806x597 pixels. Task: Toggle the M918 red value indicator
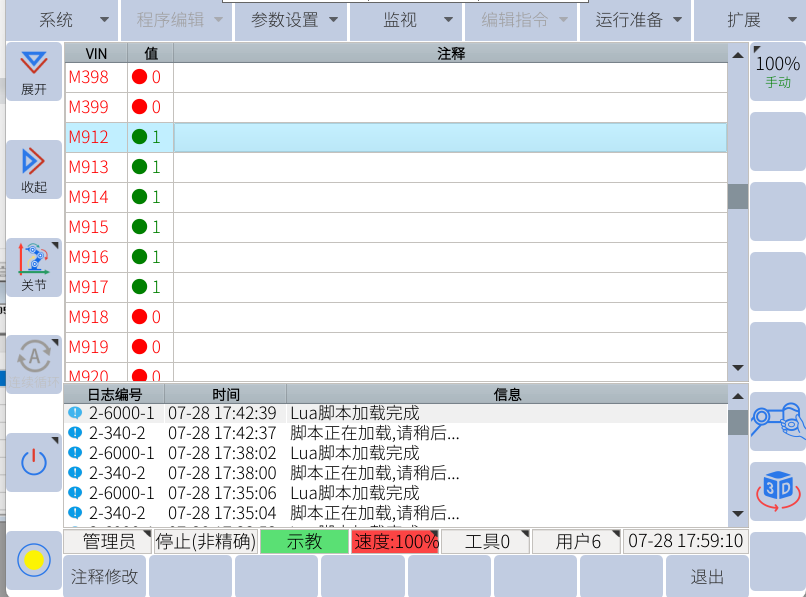tap(139, 317)
